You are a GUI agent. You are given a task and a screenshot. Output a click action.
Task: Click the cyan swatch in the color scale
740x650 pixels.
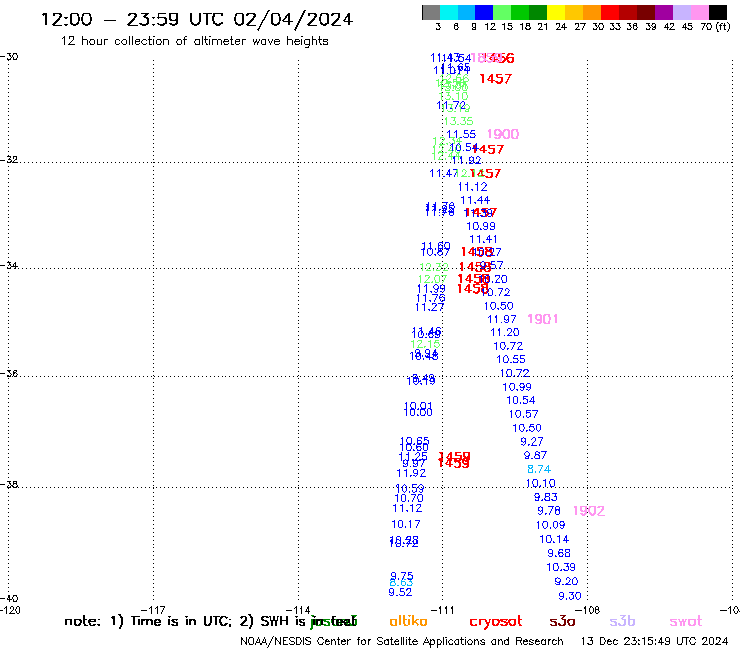click(x=449, y=12)
